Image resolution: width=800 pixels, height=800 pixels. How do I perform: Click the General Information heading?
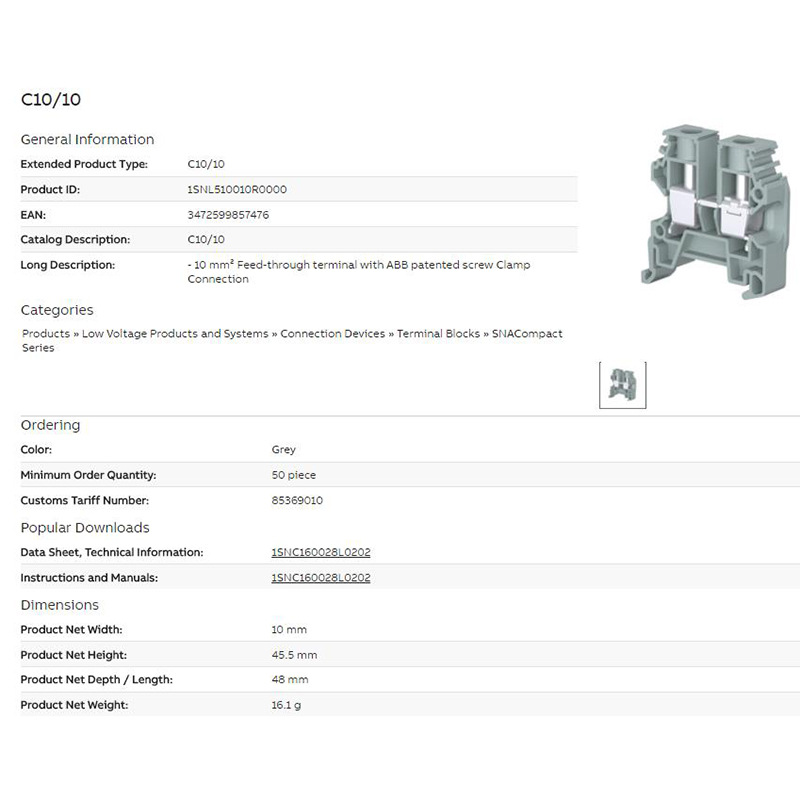(87, 139)
